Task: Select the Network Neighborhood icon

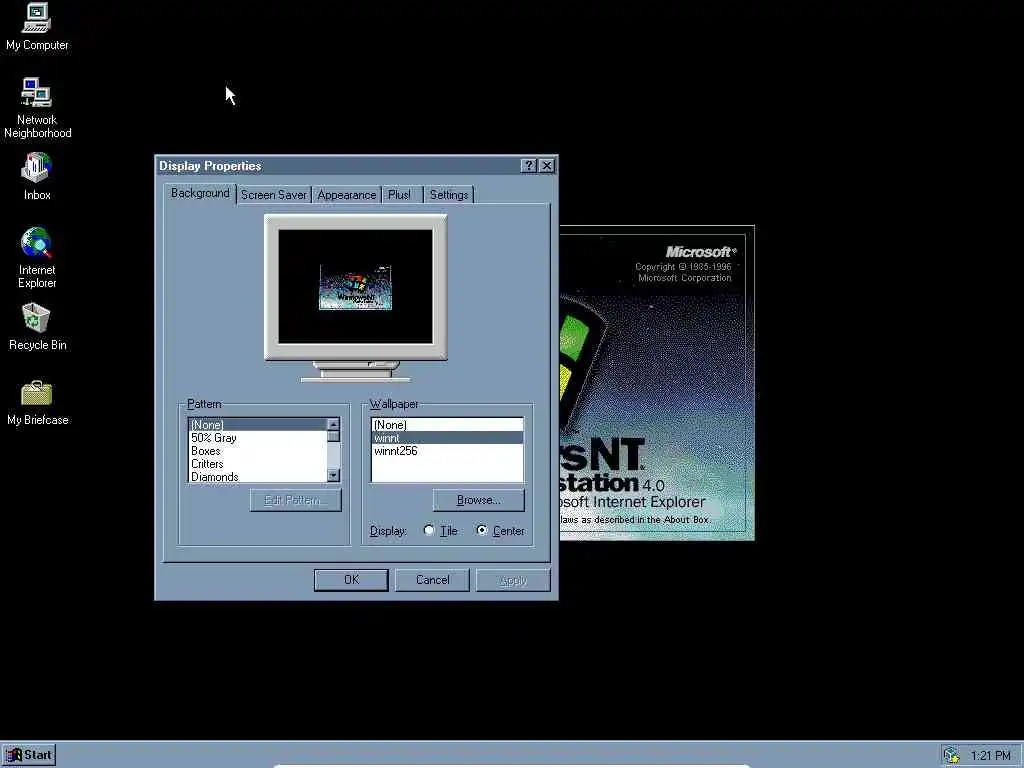Action: click(37, 108)
